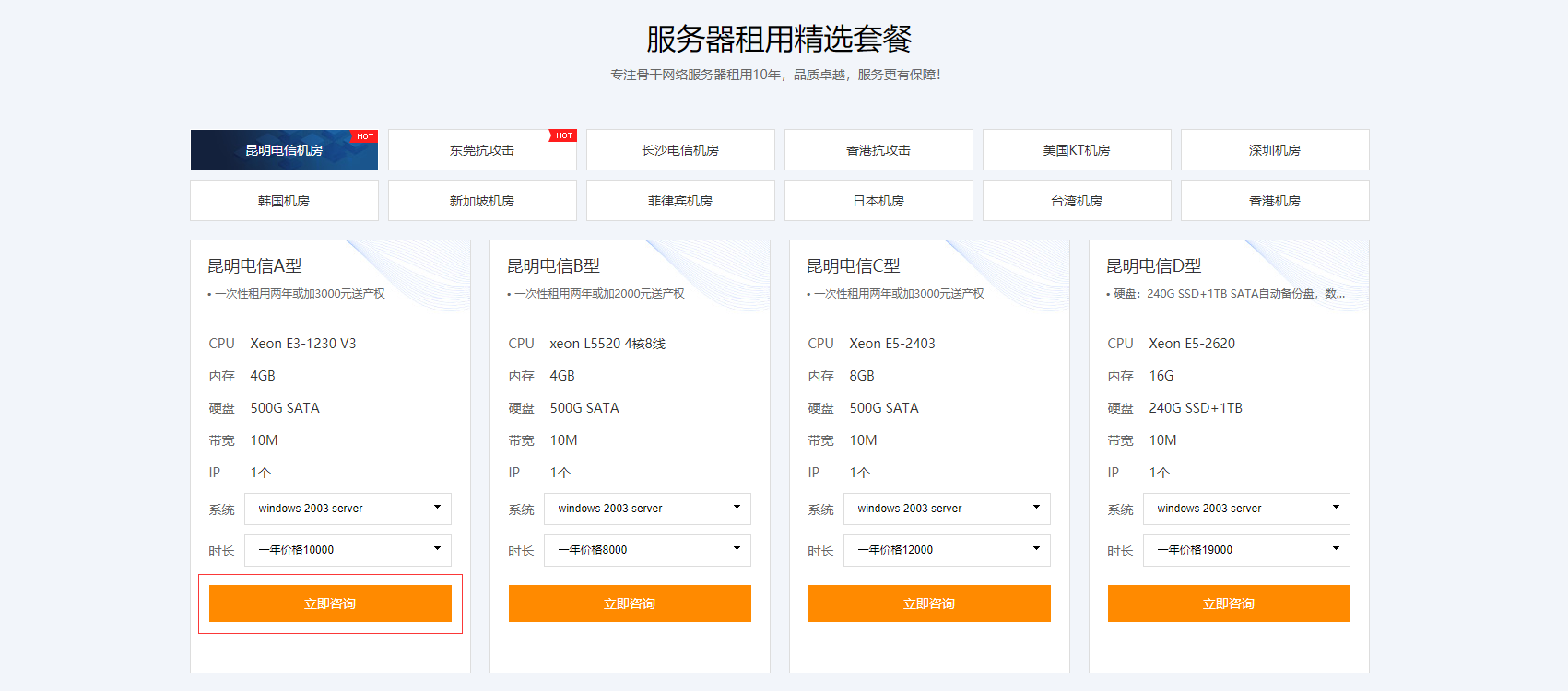Select the 昆明电信机房 tab
Image resolution: width=1568 pixels, height=691 pixels.
click(x=284, y=150)
